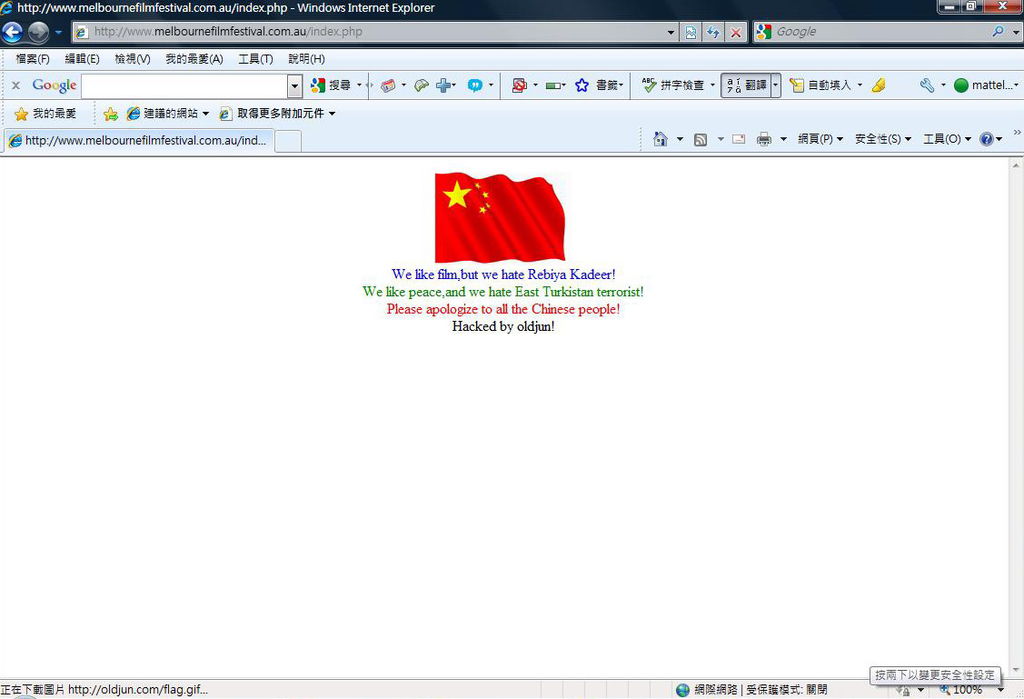Click the Compatibility View icon
The image size is (1024, 699).
690,31
